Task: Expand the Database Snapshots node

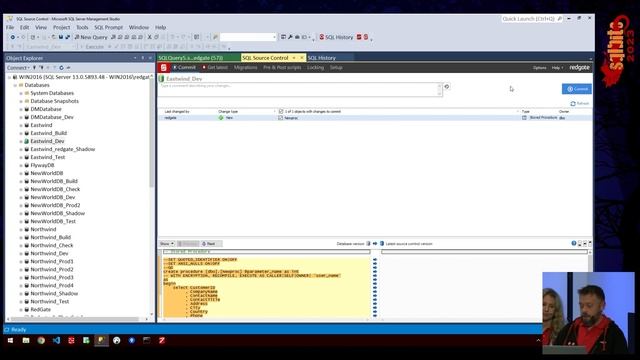Action: coord(21,101)
